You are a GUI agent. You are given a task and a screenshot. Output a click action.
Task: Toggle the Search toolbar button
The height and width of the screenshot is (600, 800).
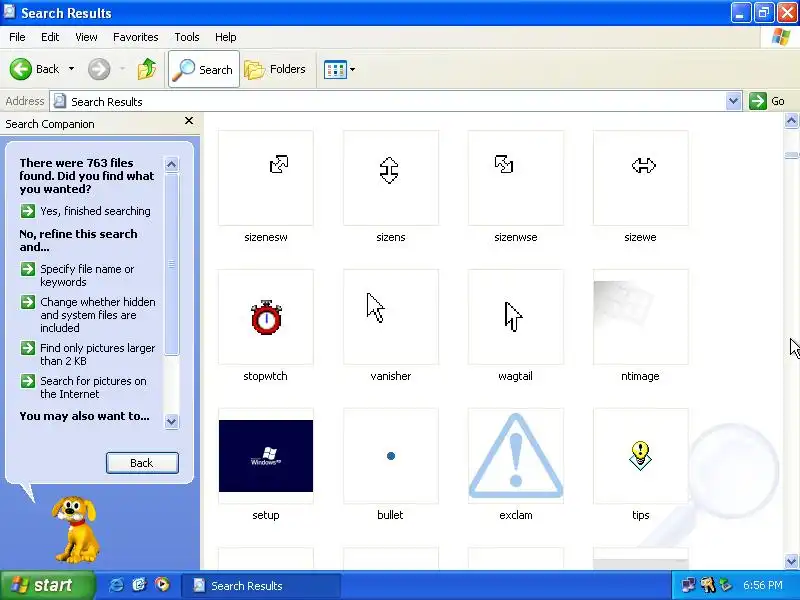pos(204,69)
